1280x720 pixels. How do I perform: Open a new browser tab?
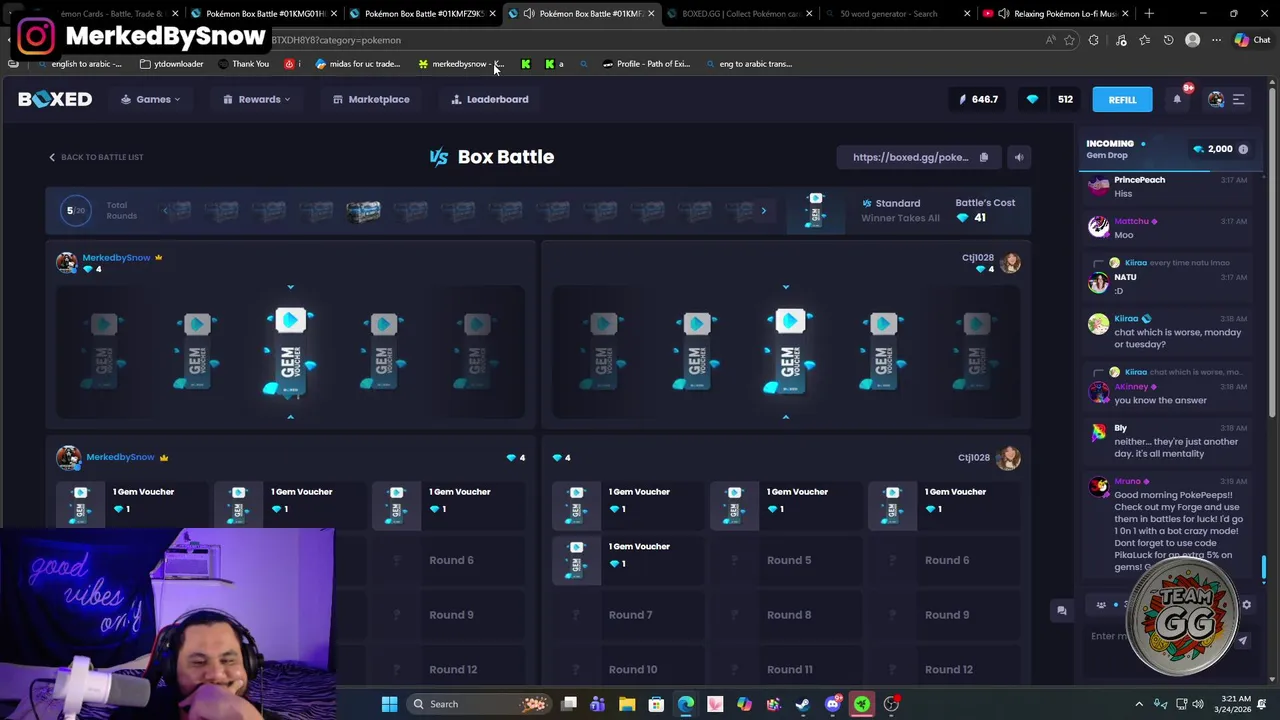(x=1149, y=14)
